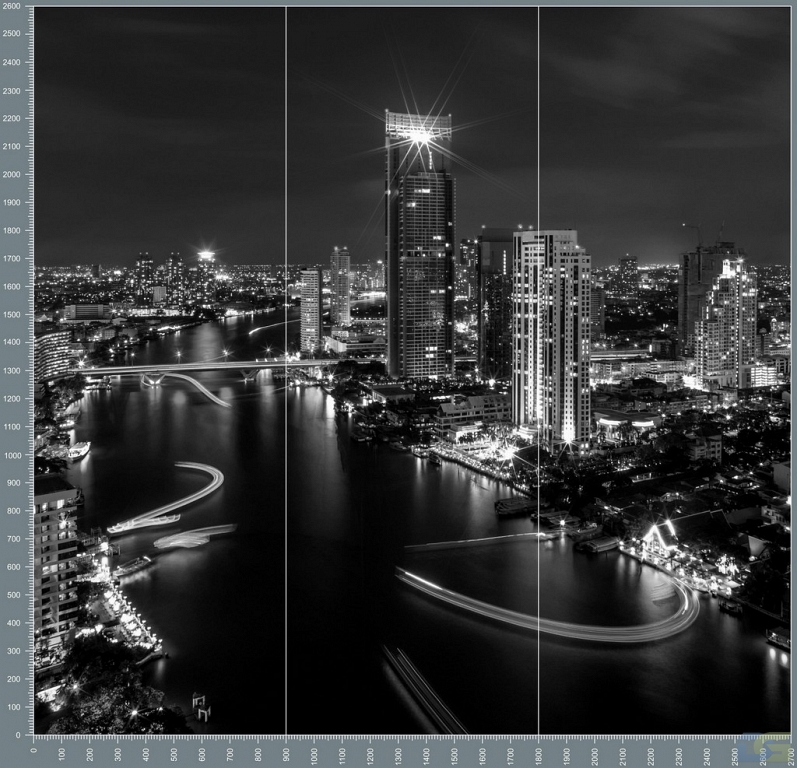
Task: Click the 1400 label on the horizontal ruler
Action: pos(426,750)
